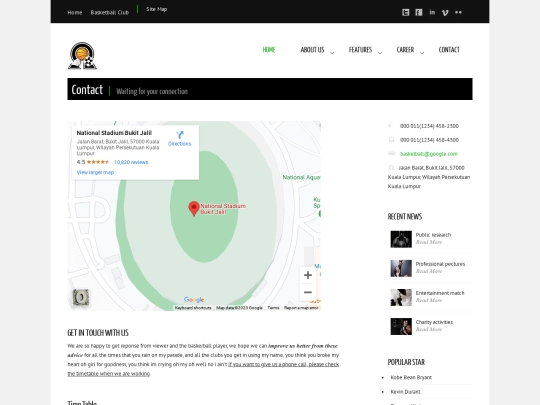Open the Entertainment match news title

click(x=440, y=293)
